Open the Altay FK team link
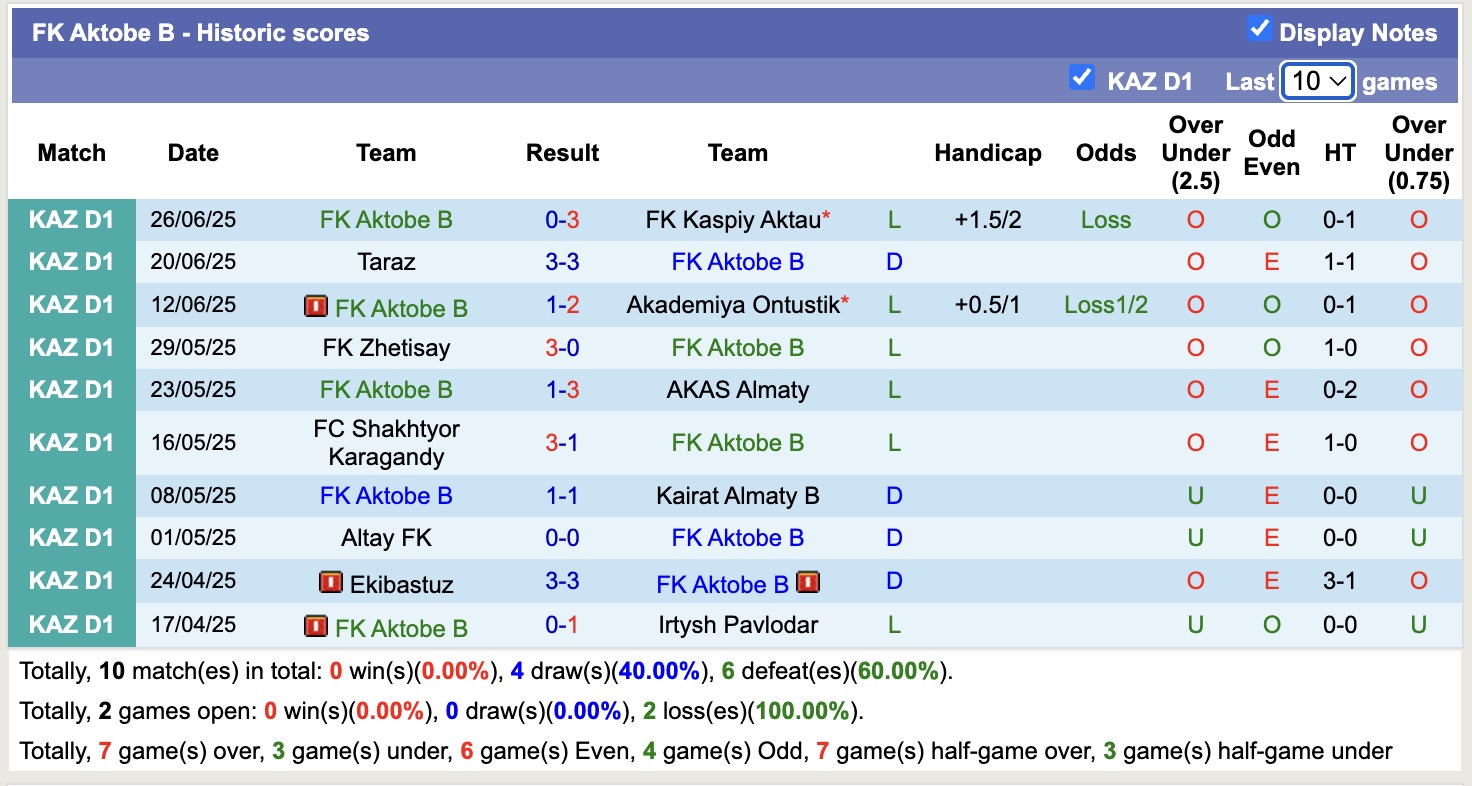 tap(386, 538)
